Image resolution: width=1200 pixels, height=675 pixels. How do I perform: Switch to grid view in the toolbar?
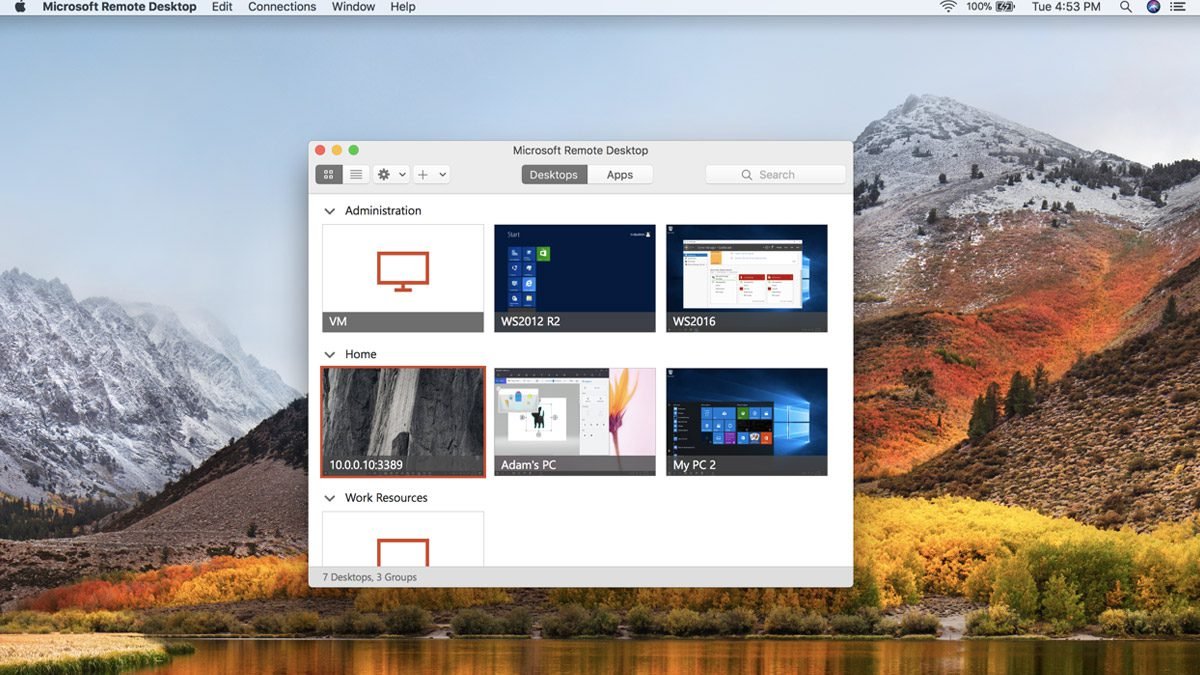tap(329, 174)
